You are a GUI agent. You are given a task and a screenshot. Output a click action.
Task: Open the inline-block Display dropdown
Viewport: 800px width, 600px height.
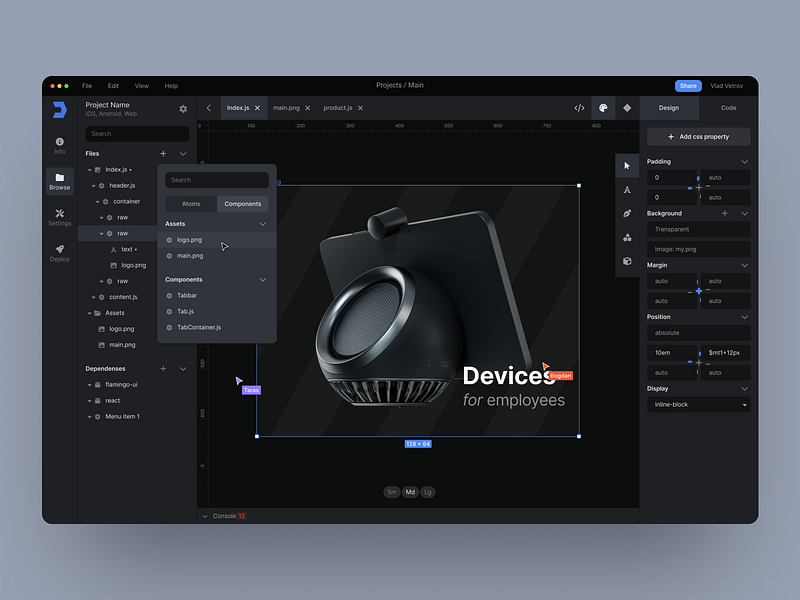(x=698, y=404)
